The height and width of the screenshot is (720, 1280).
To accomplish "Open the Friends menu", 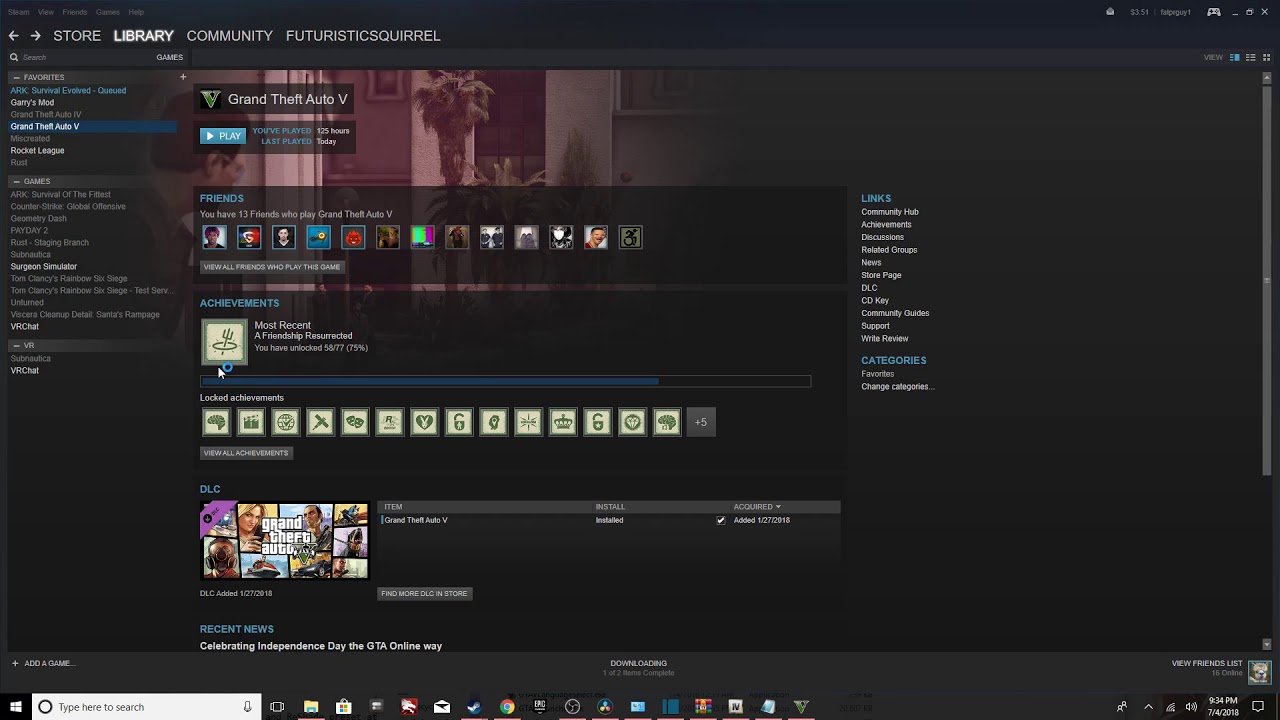I will coord(75,12).
